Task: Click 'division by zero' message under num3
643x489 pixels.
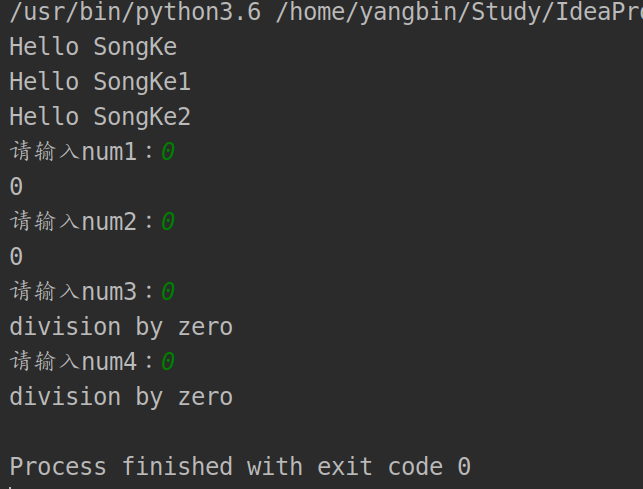Action: (x=121, y=327)
